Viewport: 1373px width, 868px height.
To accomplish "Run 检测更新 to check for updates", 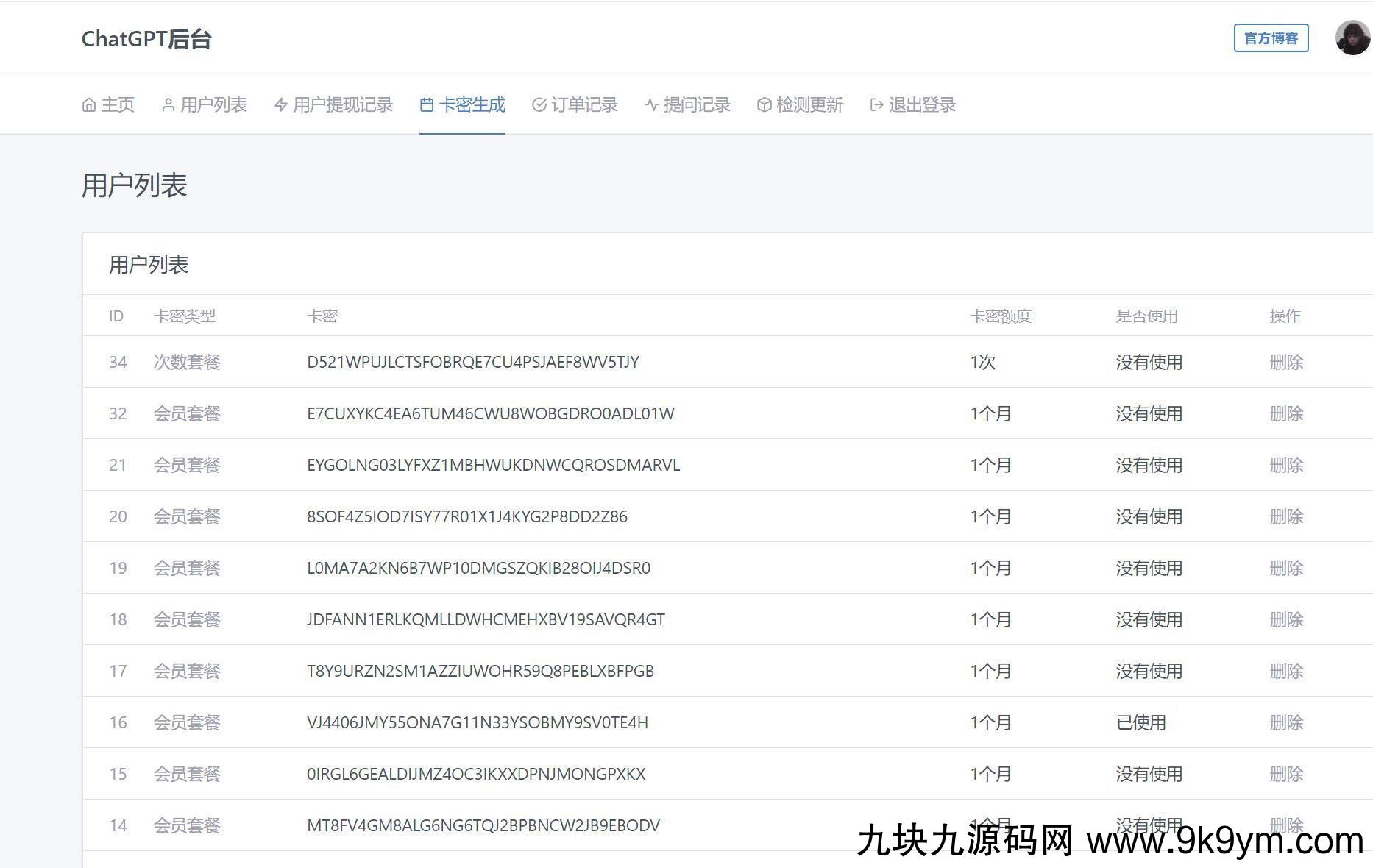I will pyautogui.click(x=808, y=104).
